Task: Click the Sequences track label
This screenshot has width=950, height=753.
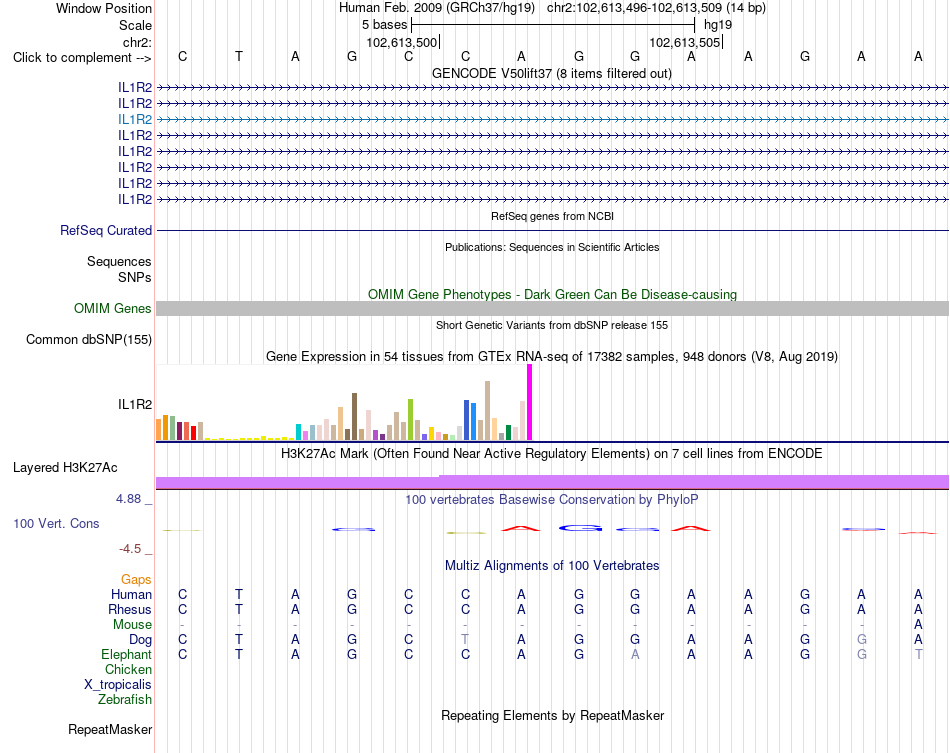Action: pos(119,261)
